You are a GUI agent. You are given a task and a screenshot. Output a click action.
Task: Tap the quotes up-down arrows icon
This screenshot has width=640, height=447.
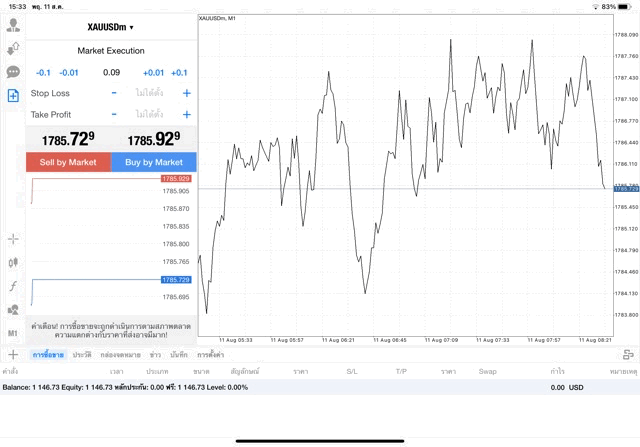click(13, 48)
